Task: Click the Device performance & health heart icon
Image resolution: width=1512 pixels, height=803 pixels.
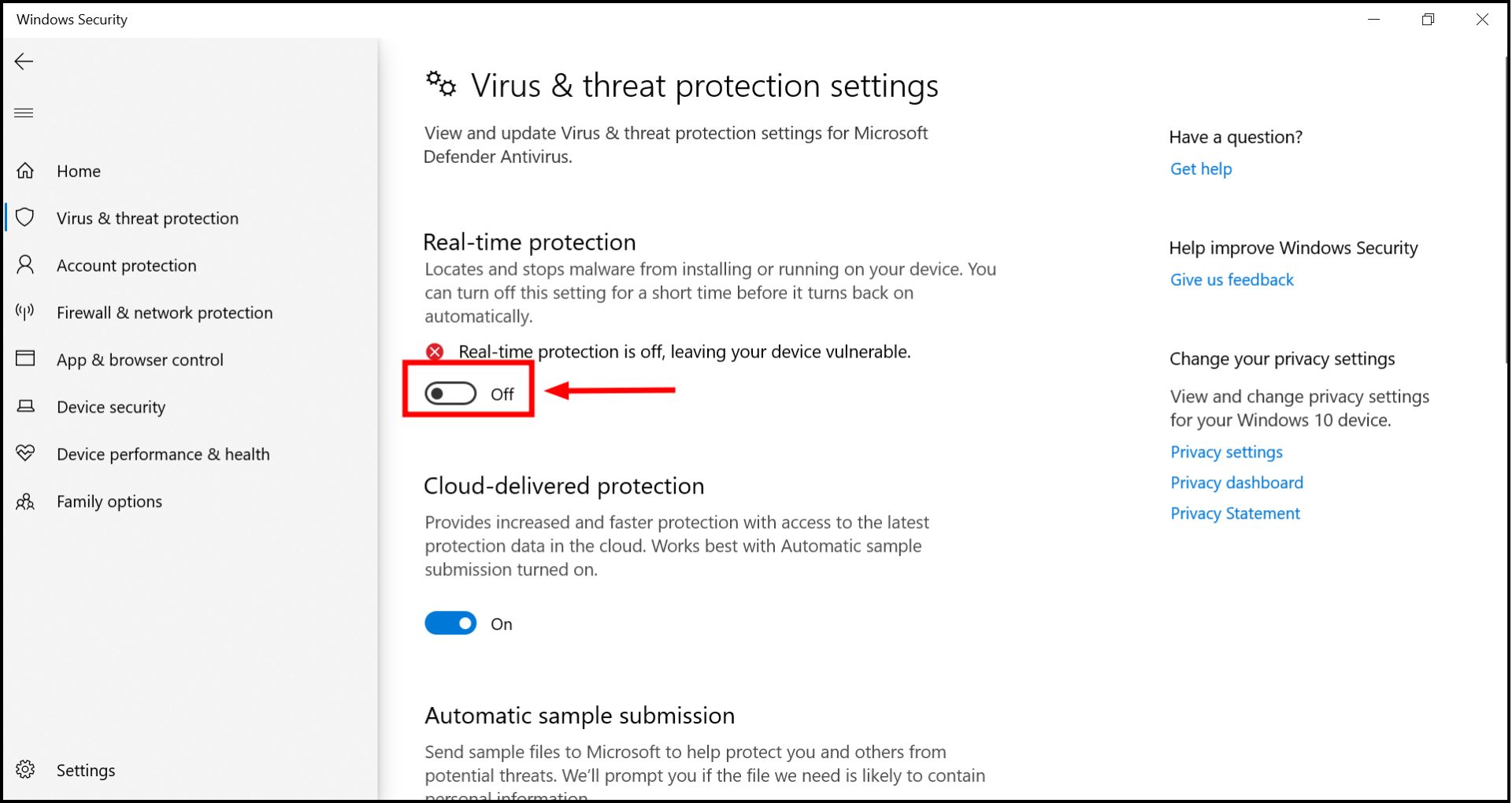Action: (x=25, y=453)
